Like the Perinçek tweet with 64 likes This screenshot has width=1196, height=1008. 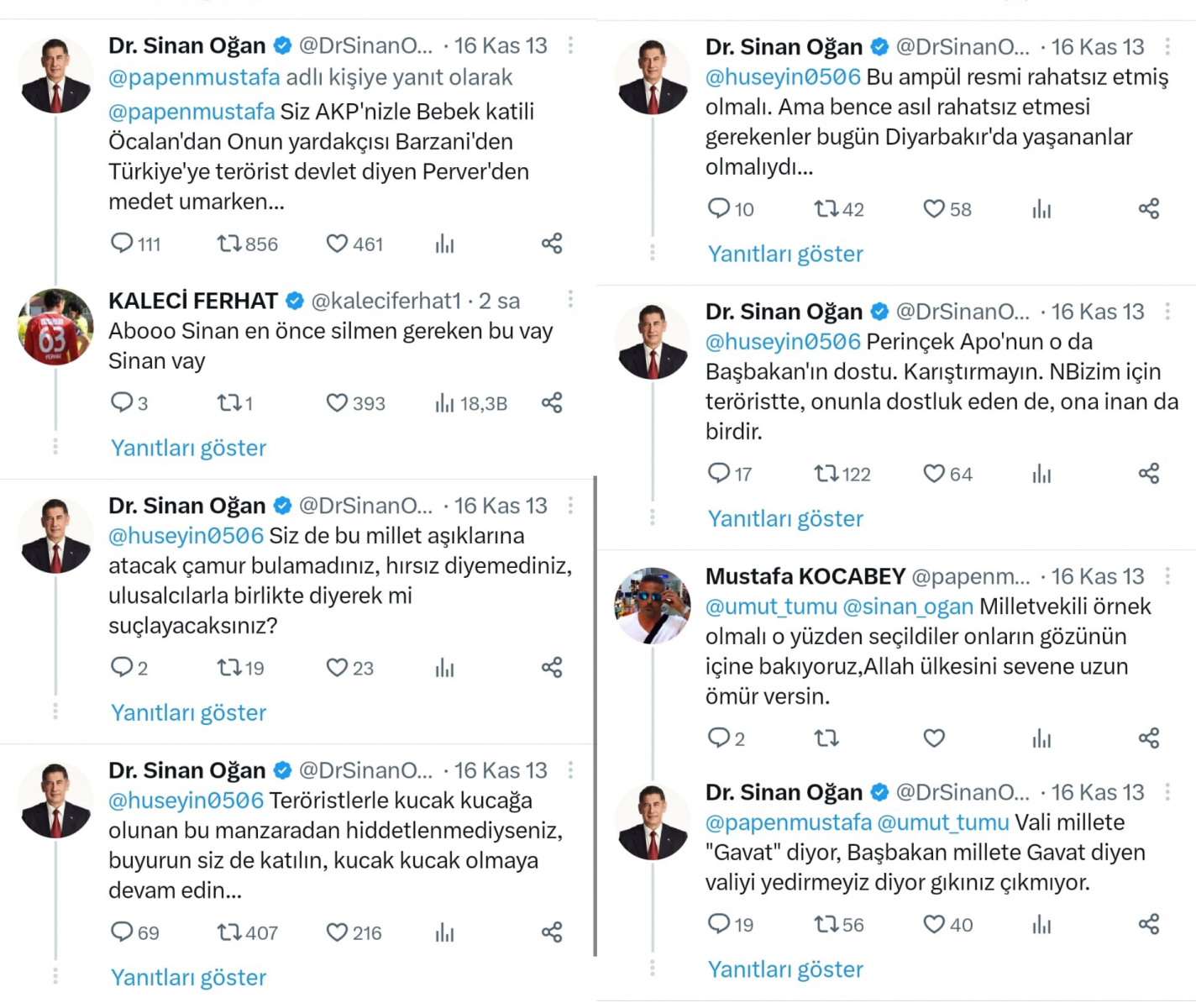934,474
